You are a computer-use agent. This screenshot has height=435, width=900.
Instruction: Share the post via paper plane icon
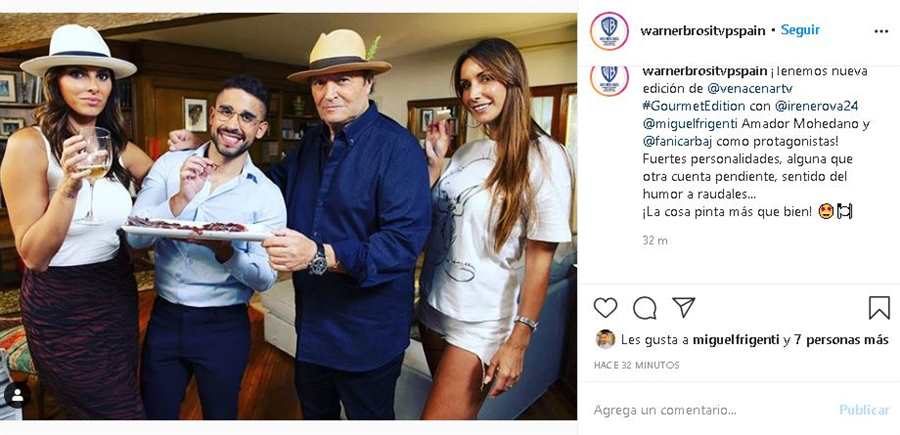click(684, 307)
